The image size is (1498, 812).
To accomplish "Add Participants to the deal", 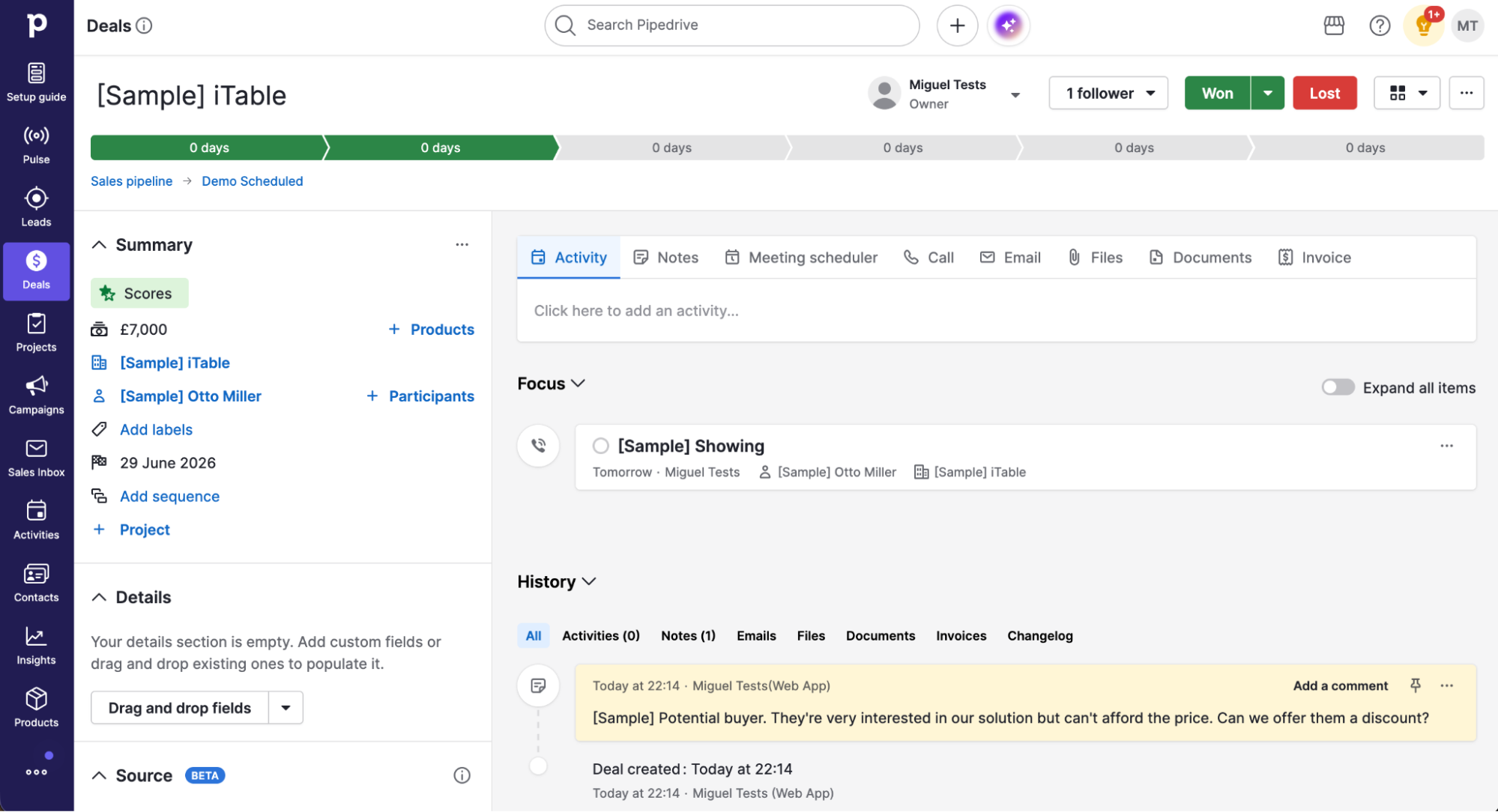I will pyautogui.click(x=420, y=396).
